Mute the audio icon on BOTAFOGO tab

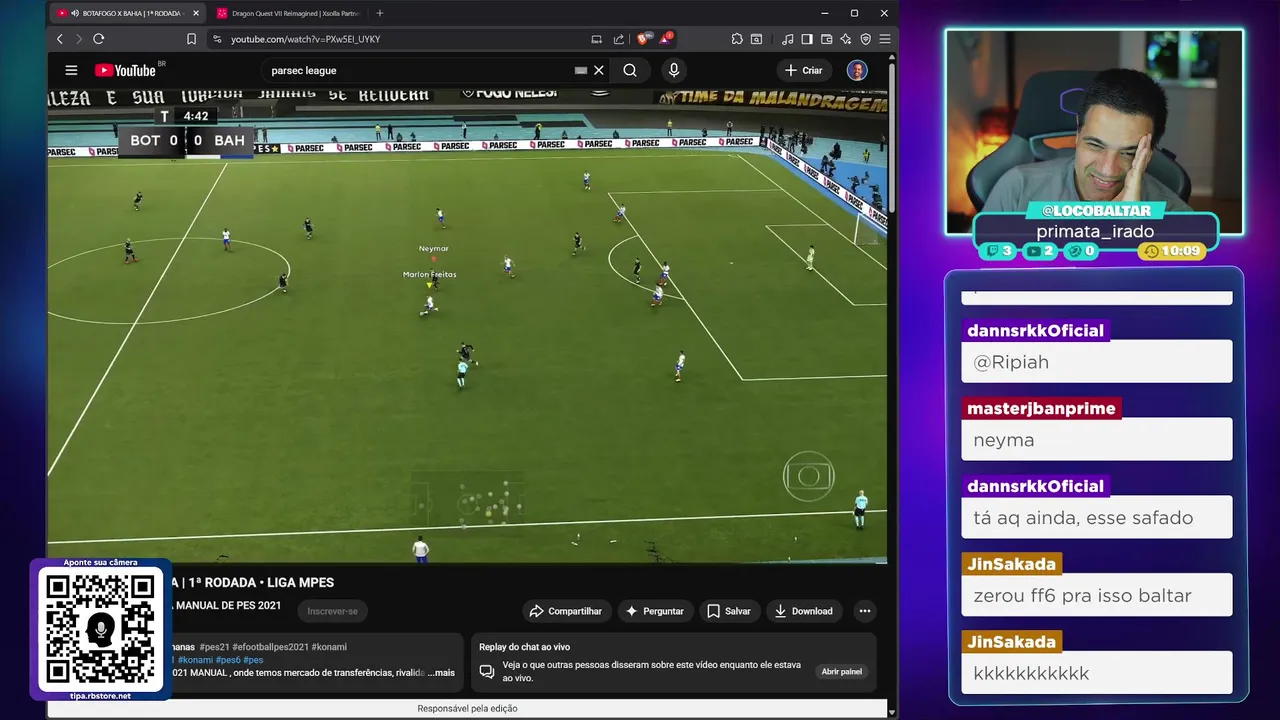[75, 13]
